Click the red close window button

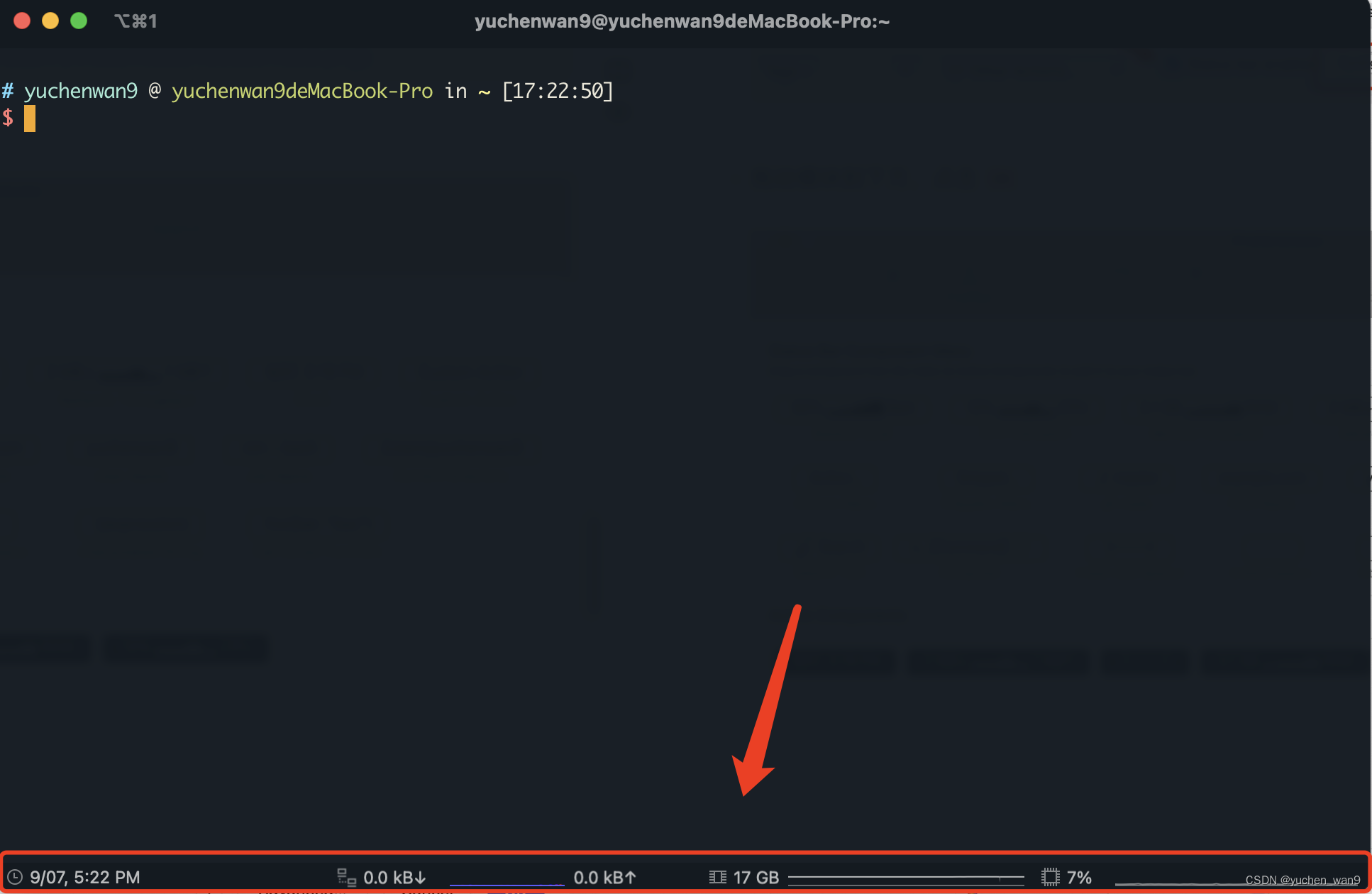point(22,21)
